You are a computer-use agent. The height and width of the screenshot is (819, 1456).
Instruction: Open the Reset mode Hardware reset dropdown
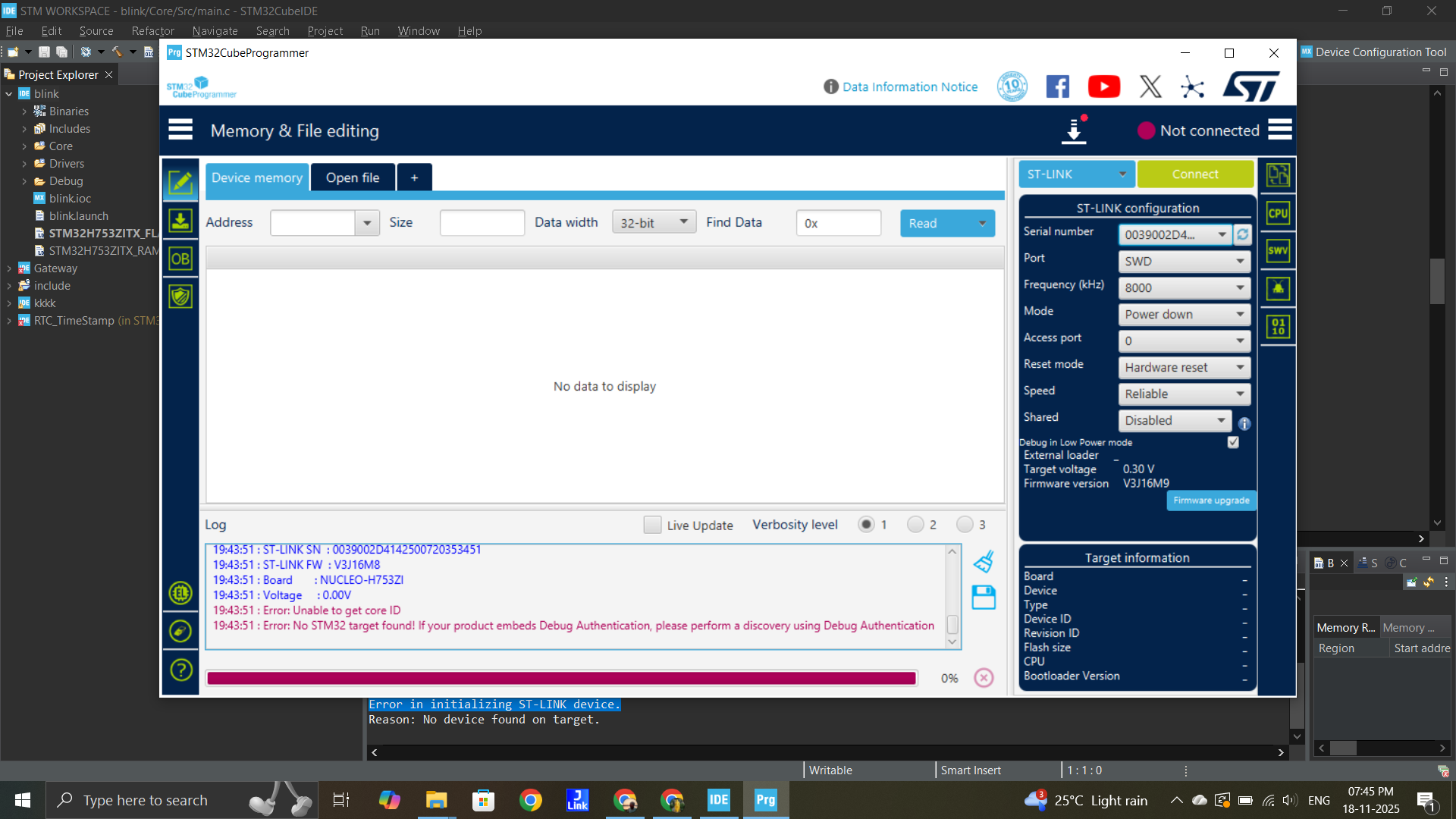(1184, 367)
